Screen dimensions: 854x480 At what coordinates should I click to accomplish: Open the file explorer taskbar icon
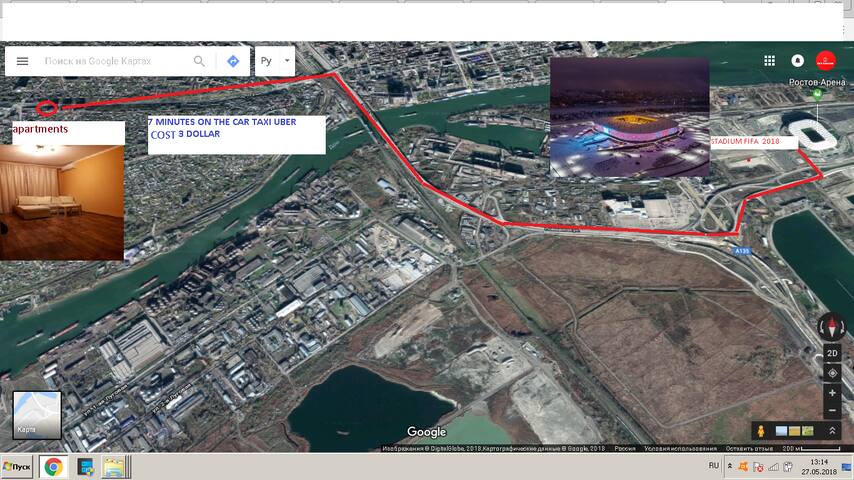(115, 467)
